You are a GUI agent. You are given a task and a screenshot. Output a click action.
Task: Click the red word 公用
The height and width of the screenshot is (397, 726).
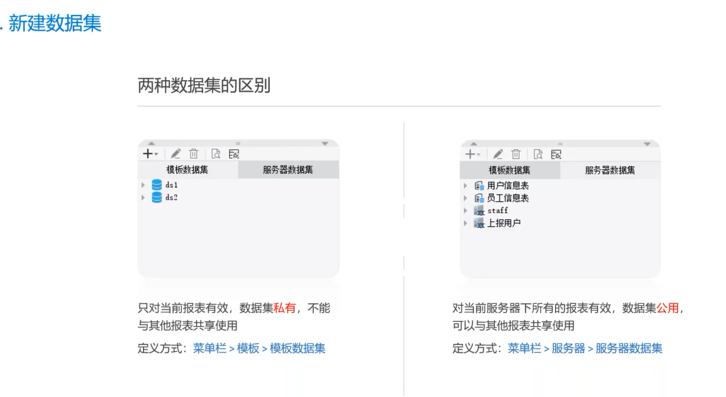click(668, 308)
